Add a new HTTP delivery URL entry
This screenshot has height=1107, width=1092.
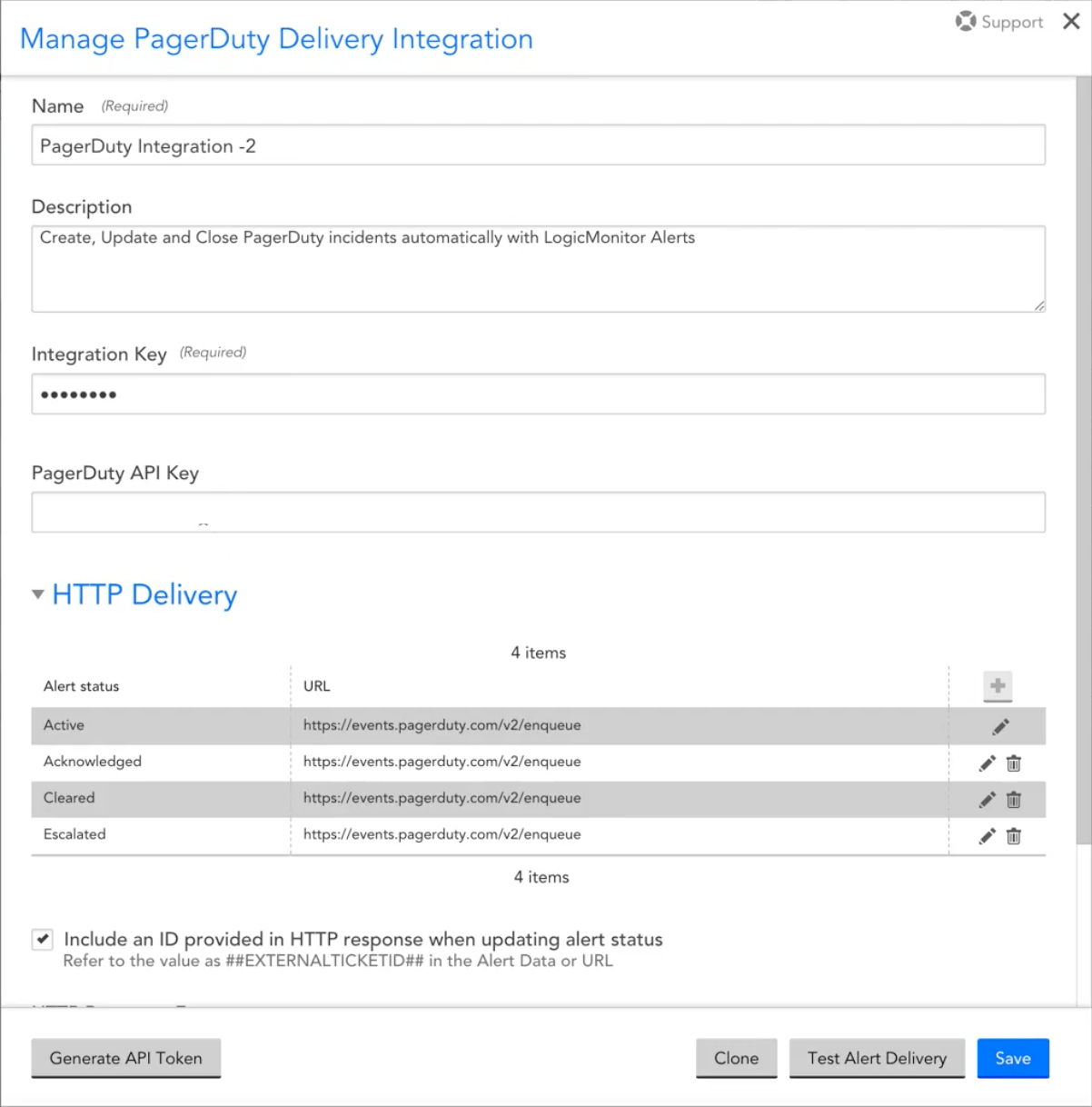click(998, 687)
